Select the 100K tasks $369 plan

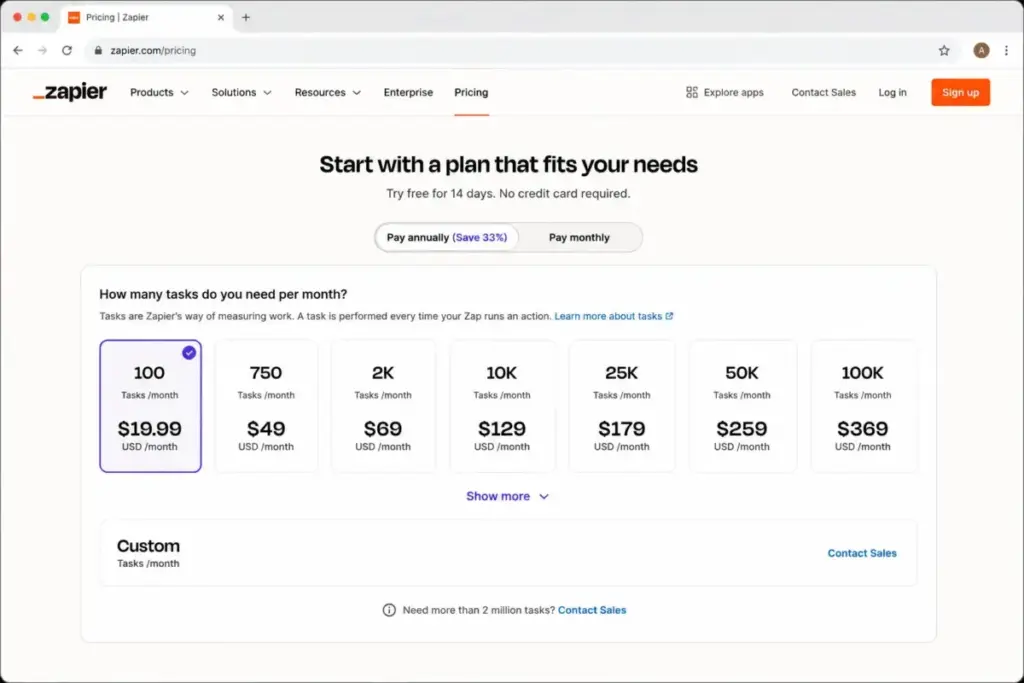click(863, 406)
